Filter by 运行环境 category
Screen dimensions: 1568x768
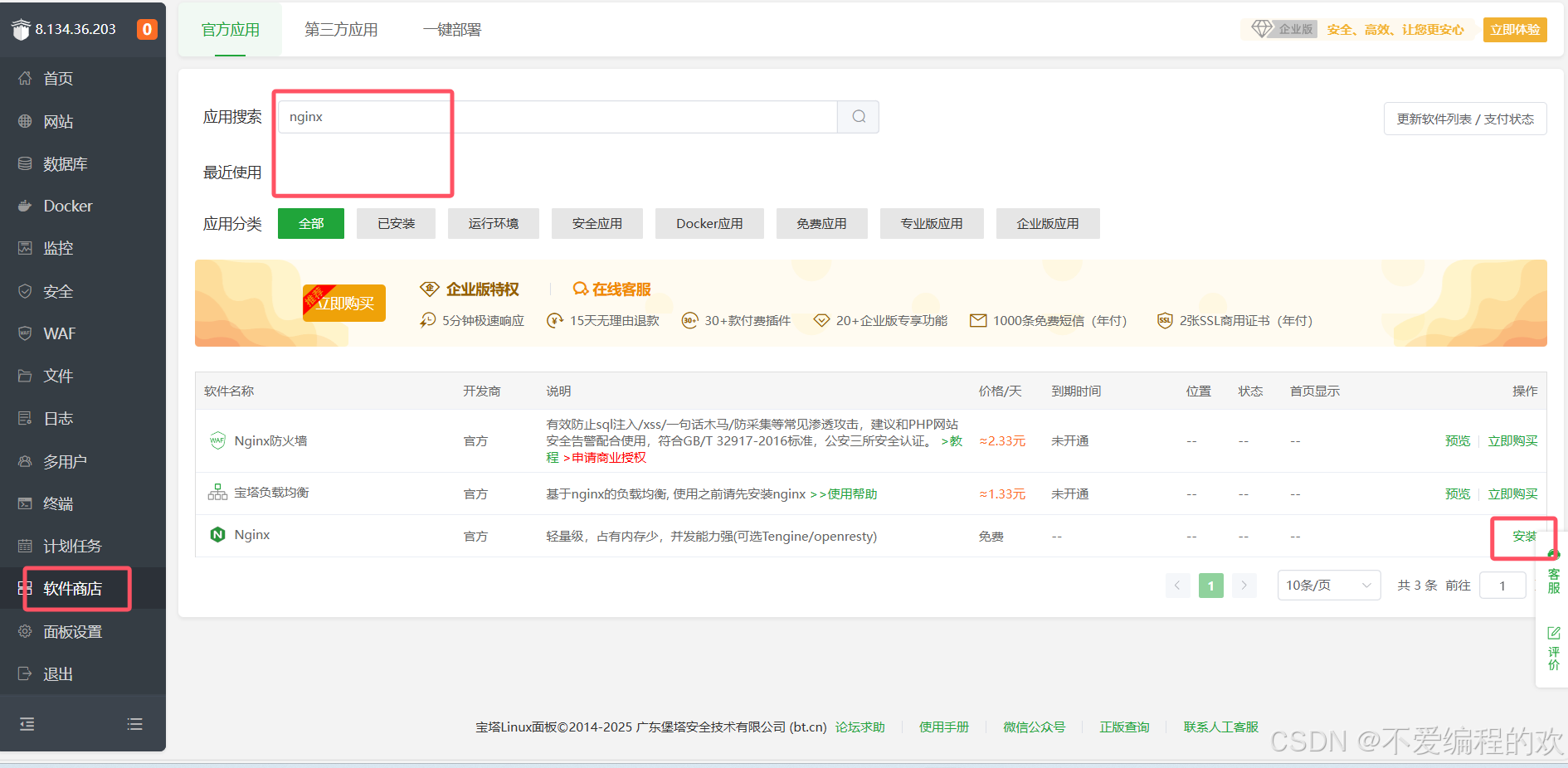(494, 224)
